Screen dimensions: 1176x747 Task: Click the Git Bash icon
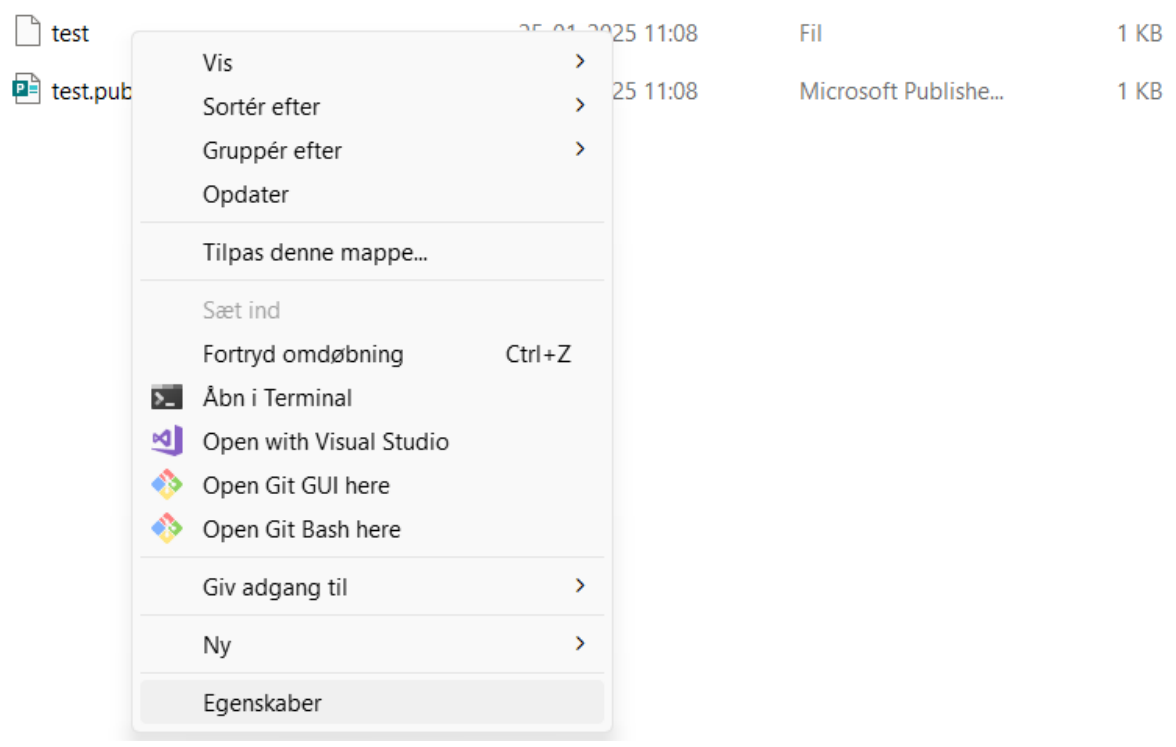point(166,529)
